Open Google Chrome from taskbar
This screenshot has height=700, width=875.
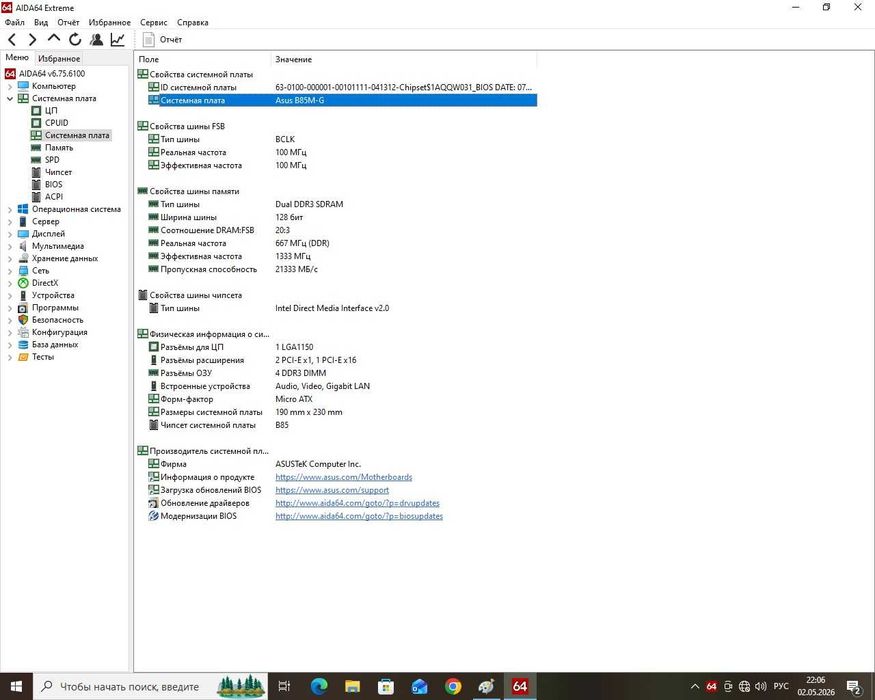pyautogui.click(x=453, y=686)
